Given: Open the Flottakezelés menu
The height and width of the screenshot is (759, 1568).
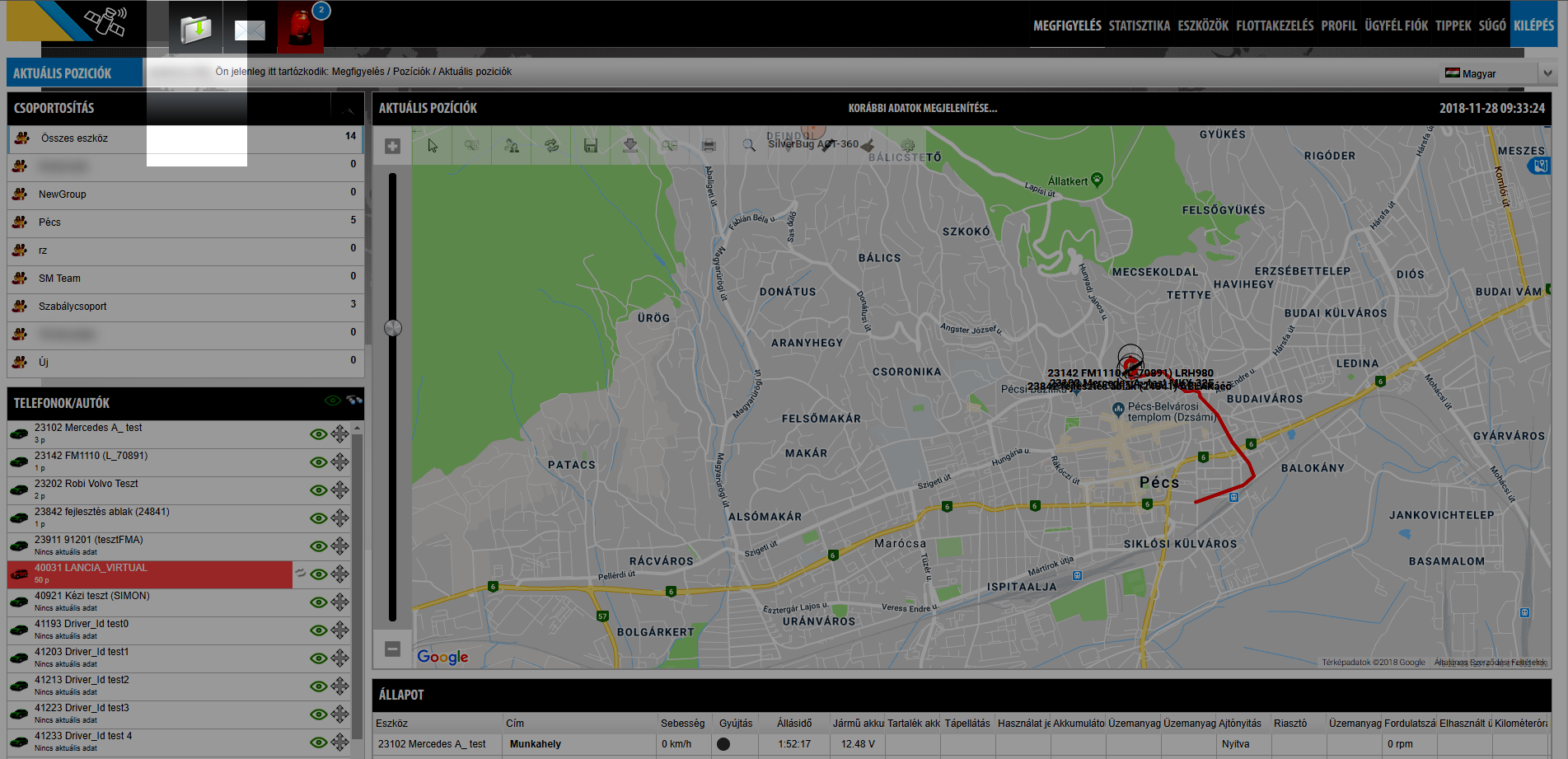Looking at the screenshot, I should click(x=1274, y=26).
